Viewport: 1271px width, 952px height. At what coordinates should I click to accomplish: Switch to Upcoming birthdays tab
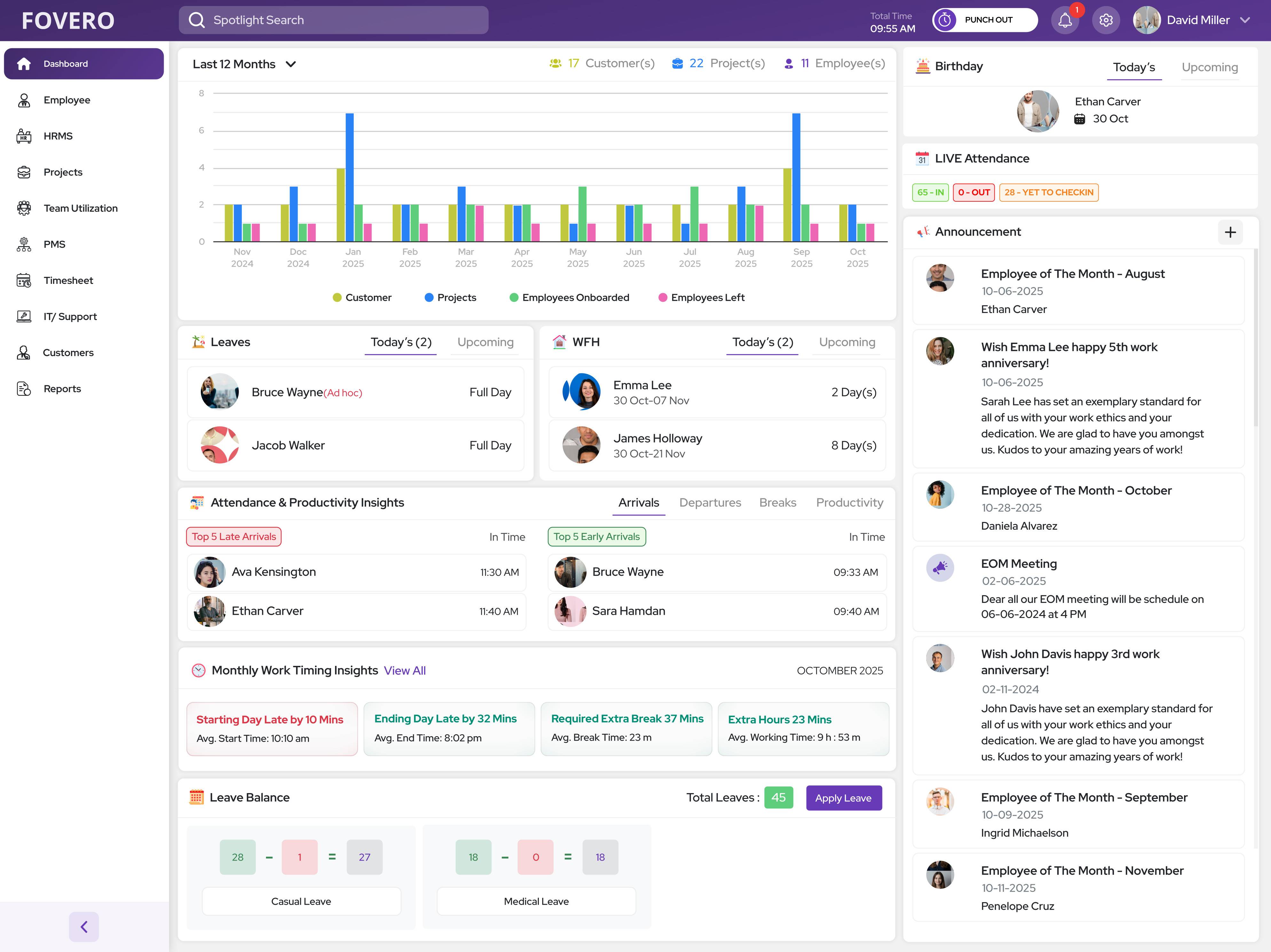click(1209, 67)
